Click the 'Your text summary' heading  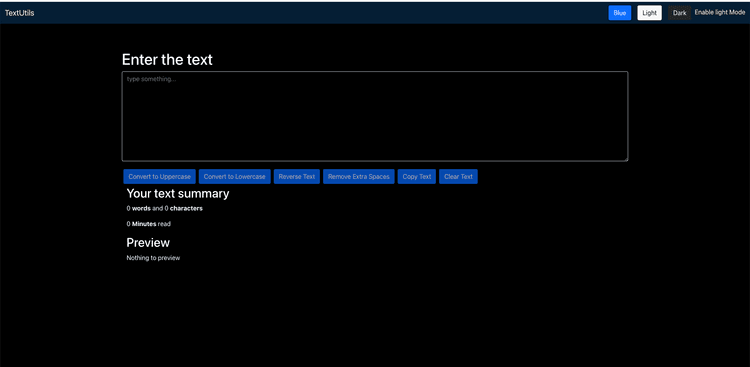tap(178, 193)
